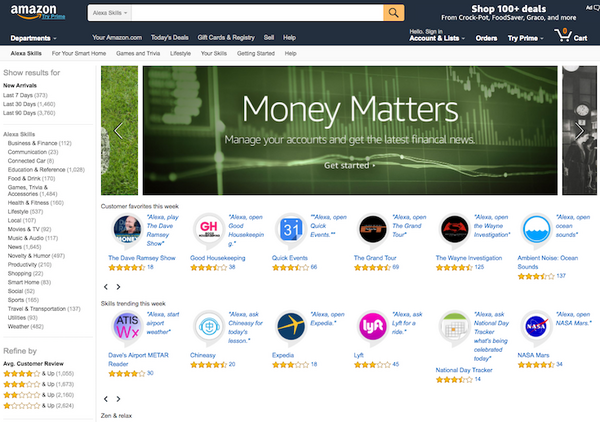Open Health & Fitness category
600x422 pixels.
point(36,203)
